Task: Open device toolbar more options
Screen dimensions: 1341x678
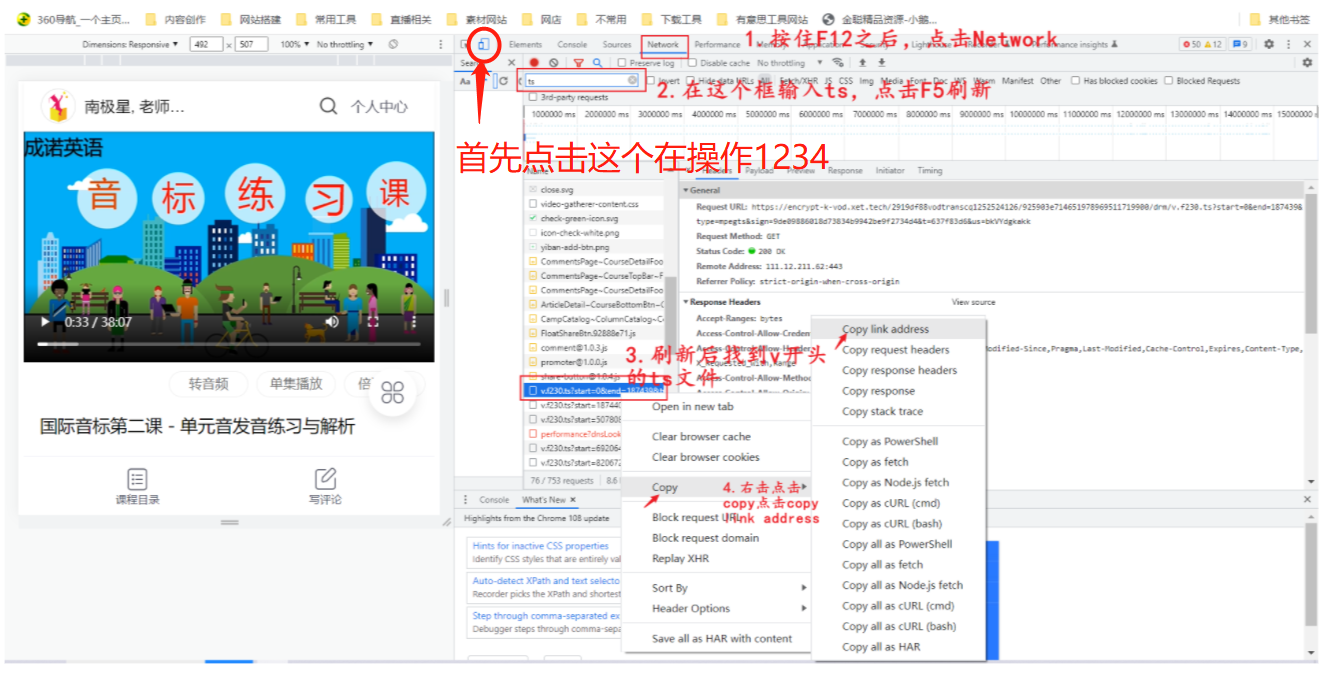Action: 441,44
